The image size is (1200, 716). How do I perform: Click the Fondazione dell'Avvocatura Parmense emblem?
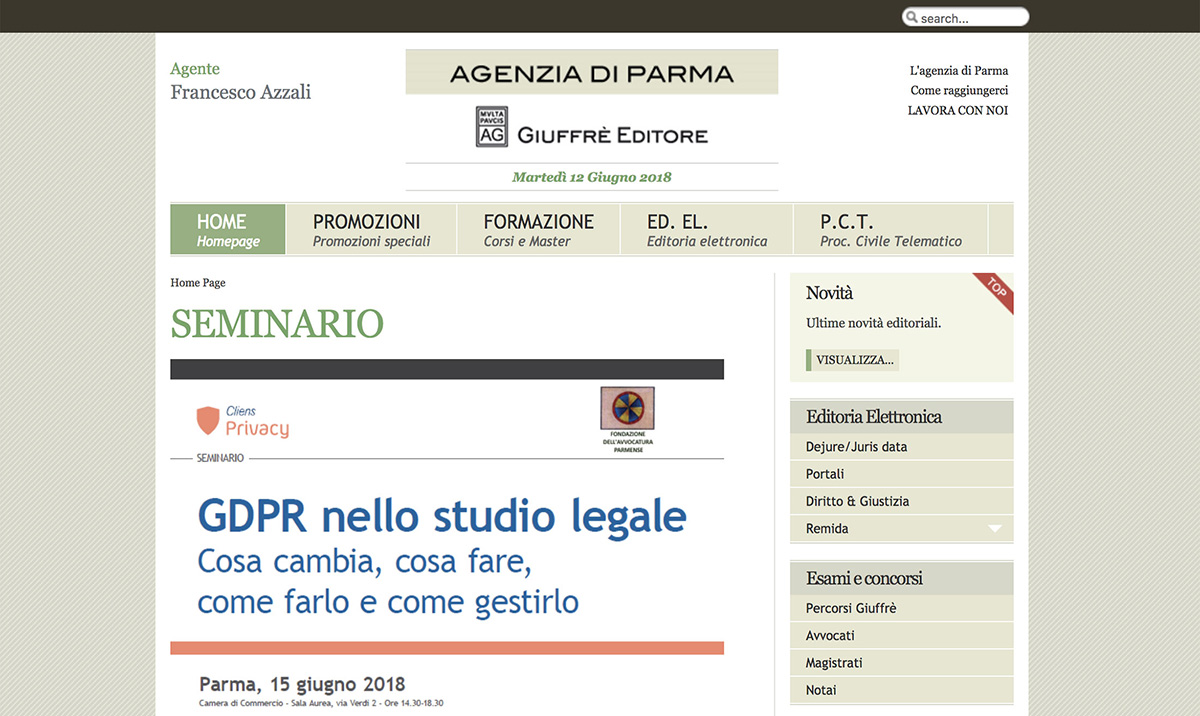(x=627, y=408)
